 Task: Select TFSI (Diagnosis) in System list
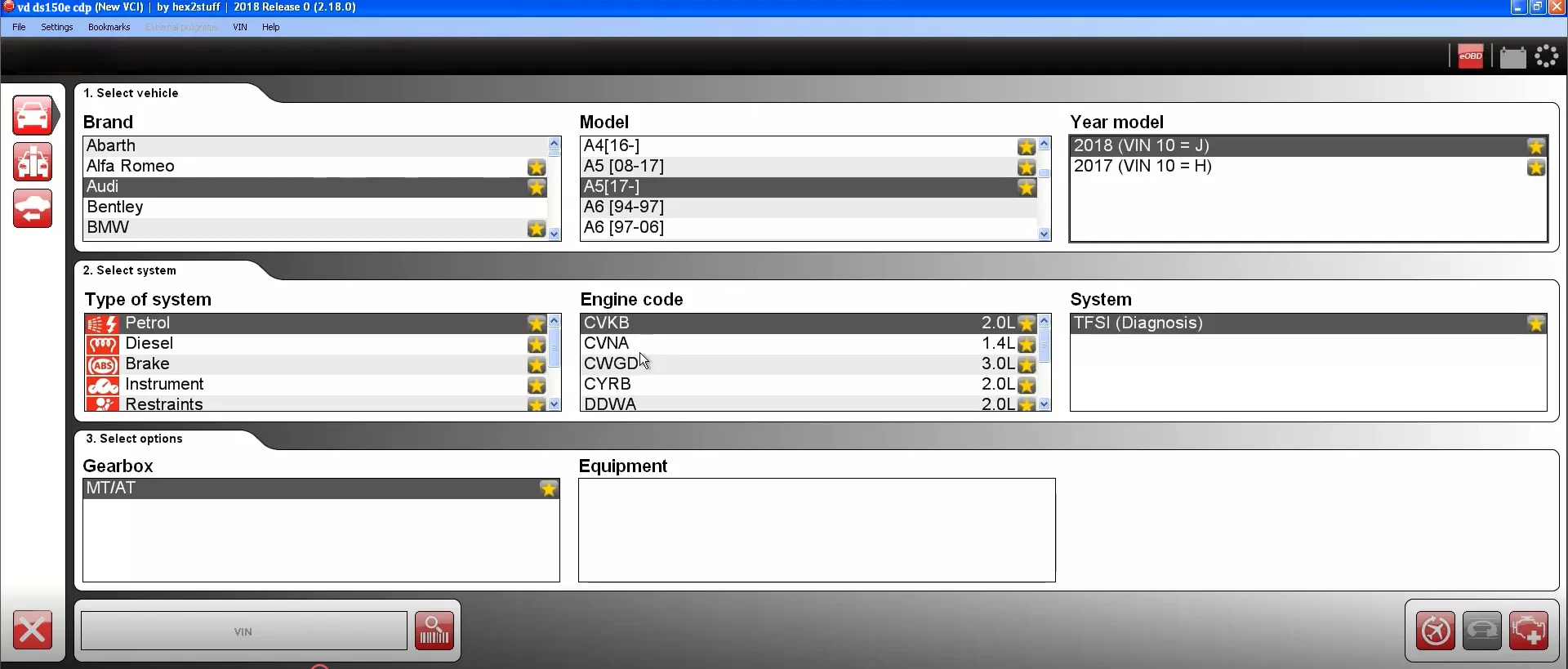click(1308, 323)
